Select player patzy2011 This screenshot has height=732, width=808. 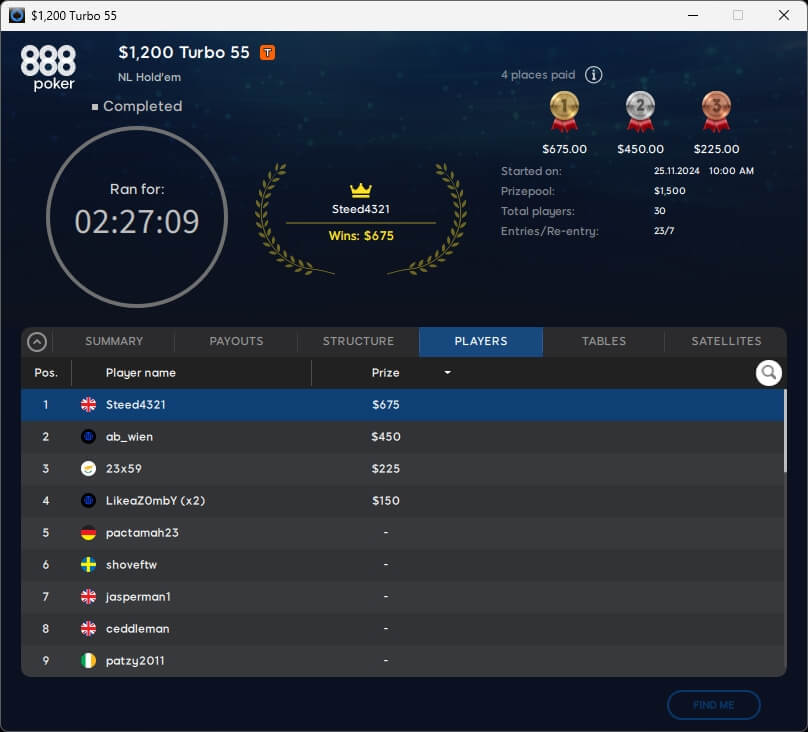tap(402, 660)
